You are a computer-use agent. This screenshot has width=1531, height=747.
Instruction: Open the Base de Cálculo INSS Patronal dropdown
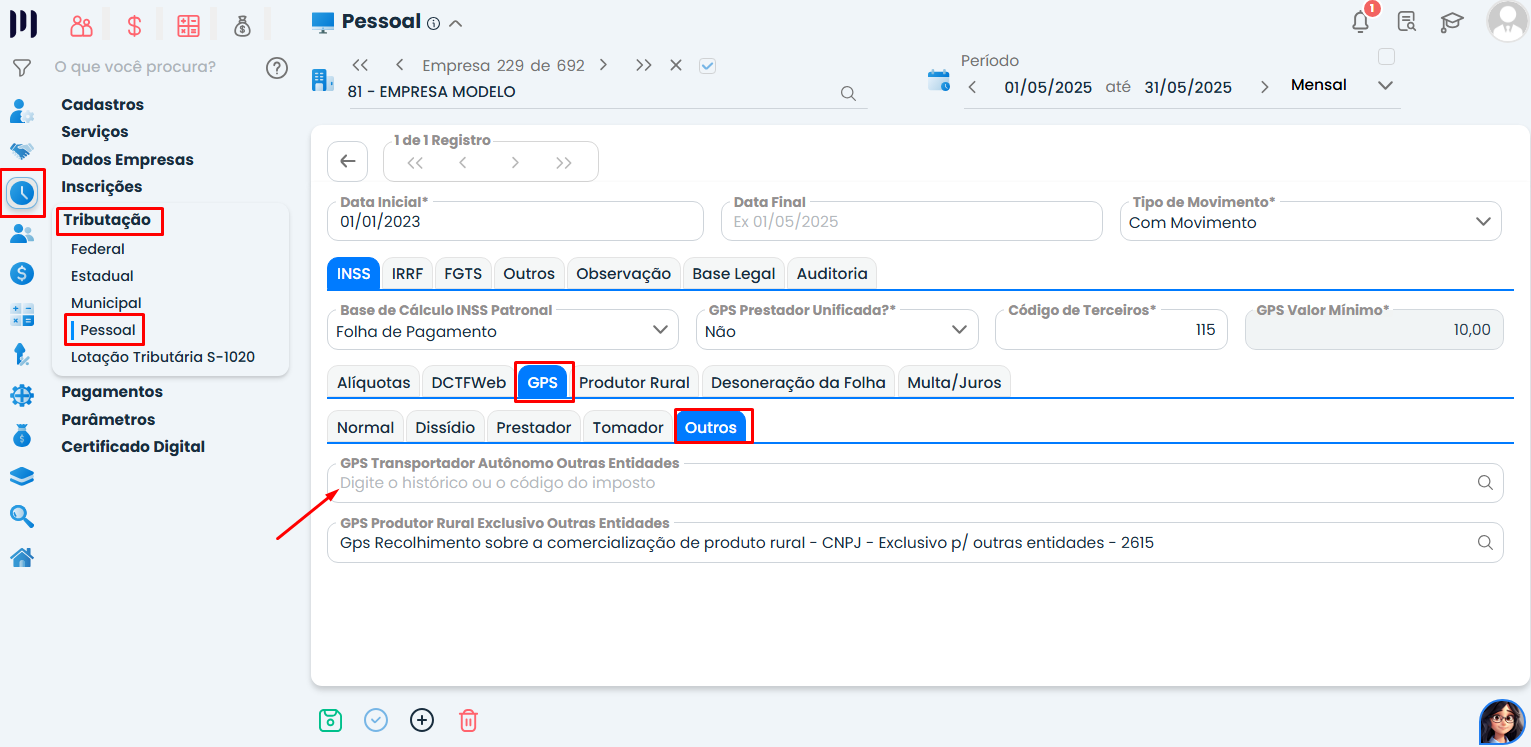click(659, 330)
